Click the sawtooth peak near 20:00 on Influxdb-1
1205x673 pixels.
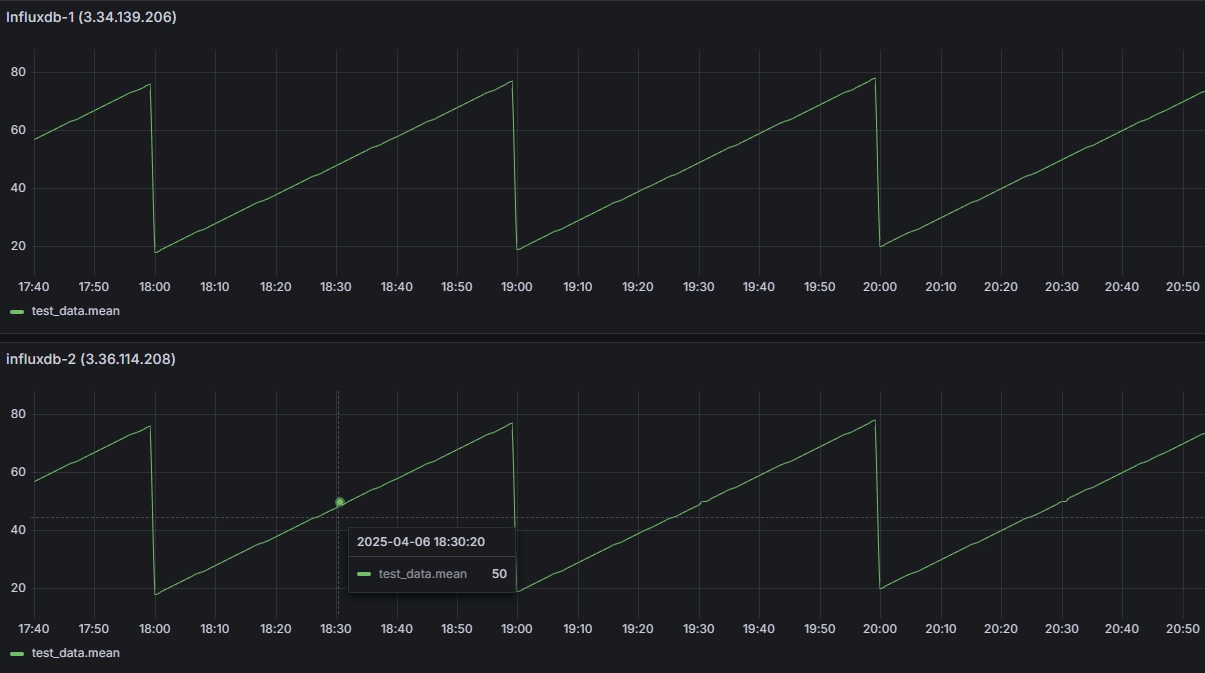pyautogui.click(x=876, y=79)
